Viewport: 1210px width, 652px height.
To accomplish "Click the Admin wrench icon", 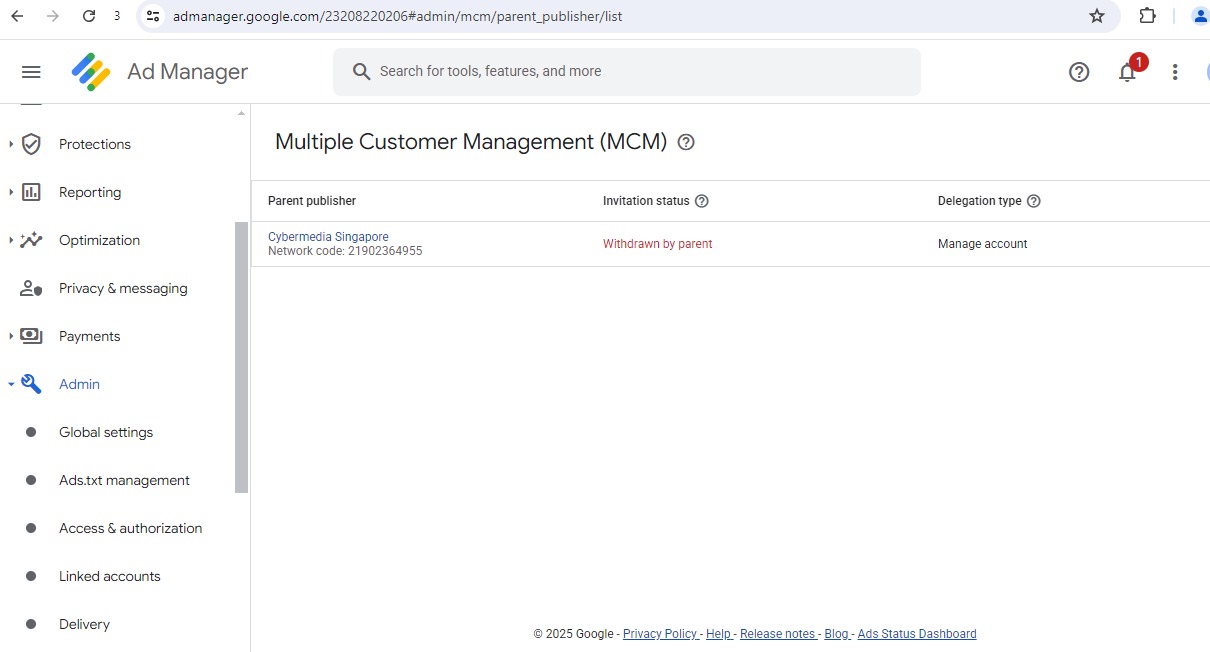I will pyautogui.click(x=31, y=384).
